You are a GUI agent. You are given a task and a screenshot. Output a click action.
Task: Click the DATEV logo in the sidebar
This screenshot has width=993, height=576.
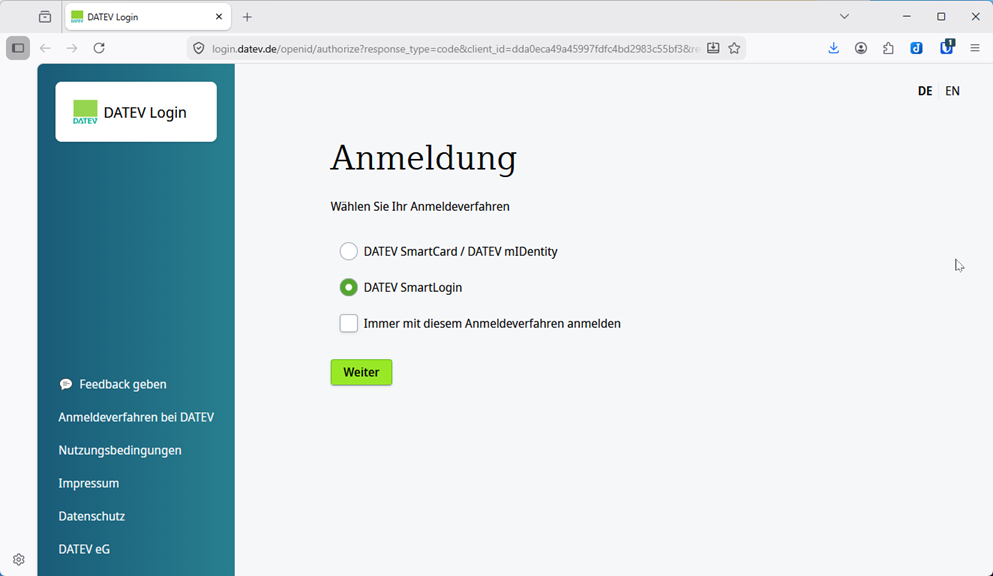tap(85, 112)
